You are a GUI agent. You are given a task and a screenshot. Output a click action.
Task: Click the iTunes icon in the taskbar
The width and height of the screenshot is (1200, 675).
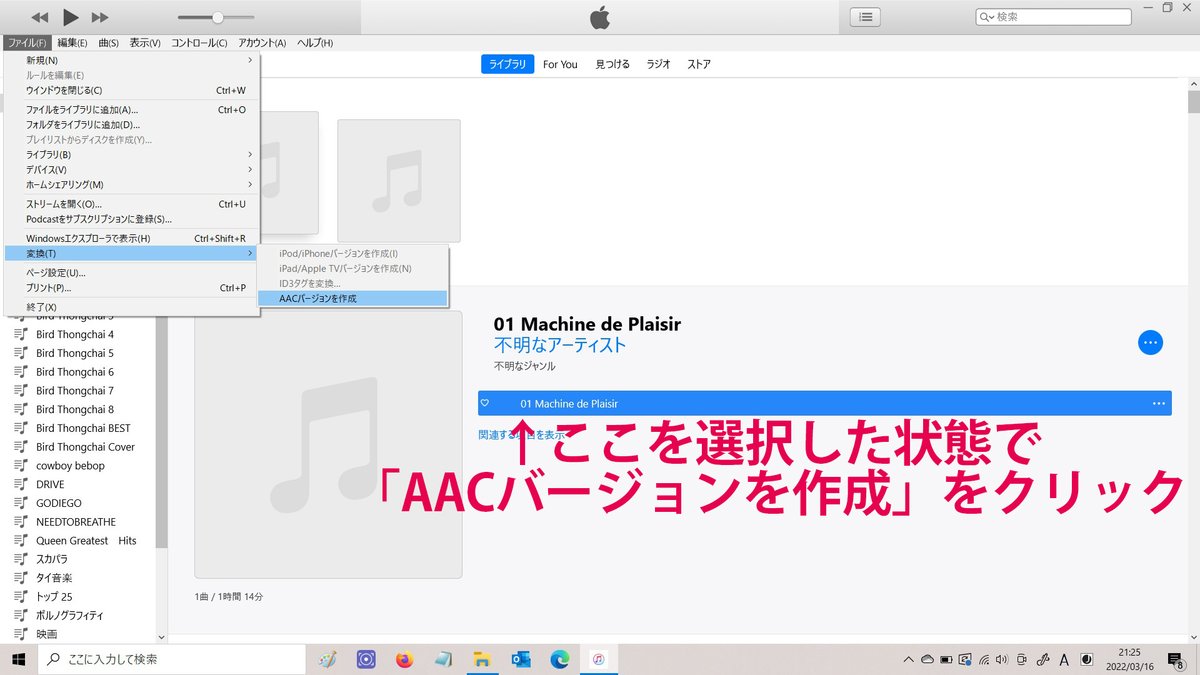pyautogui.click(x=599, y=659)
